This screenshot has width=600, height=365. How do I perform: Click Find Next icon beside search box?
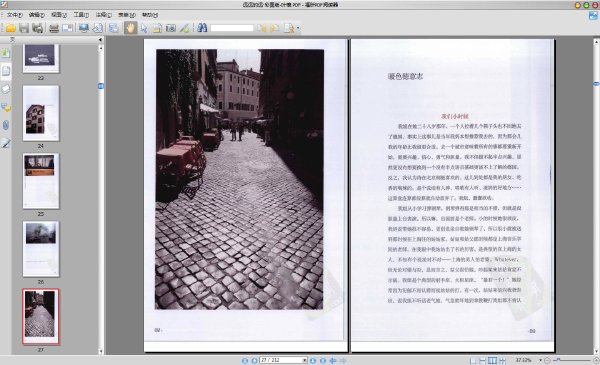(x=274, y=28)
